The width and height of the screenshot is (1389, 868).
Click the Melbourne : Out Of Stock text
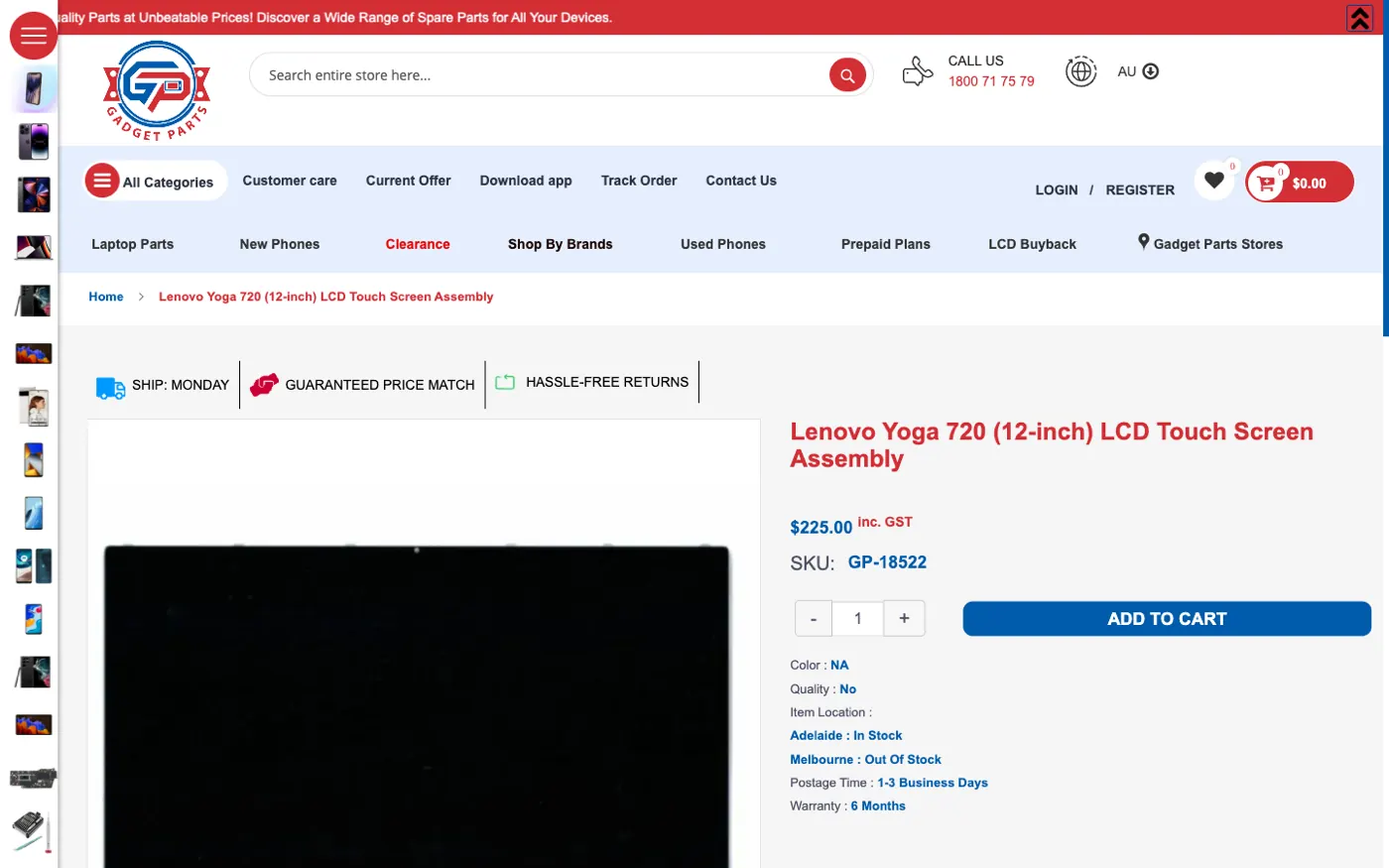point(865,760)
